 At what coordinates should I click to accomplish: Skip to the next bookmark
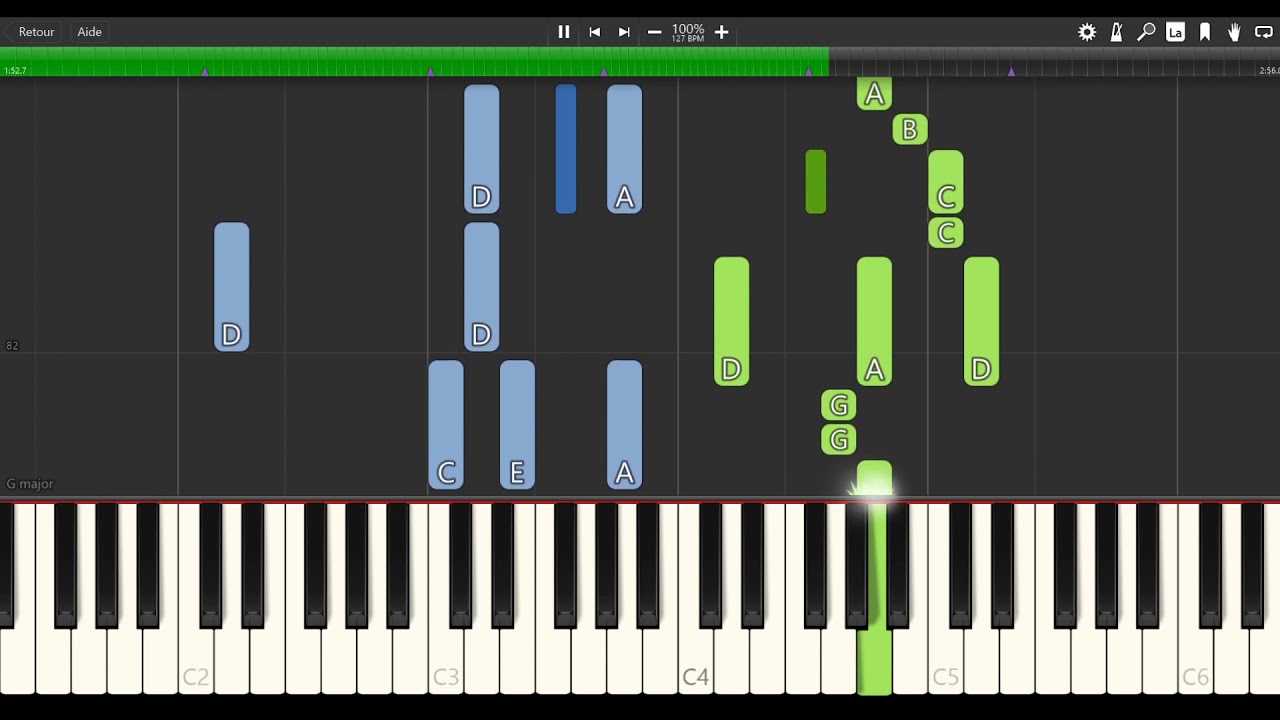tap(624, 32)
